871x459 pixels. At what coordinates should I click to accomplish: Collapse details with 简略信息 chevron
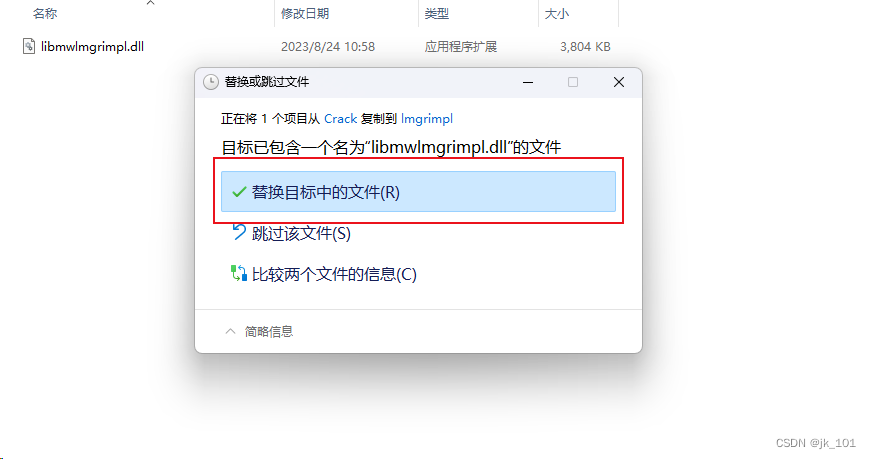pyautogui.click(x=230, y=332)
